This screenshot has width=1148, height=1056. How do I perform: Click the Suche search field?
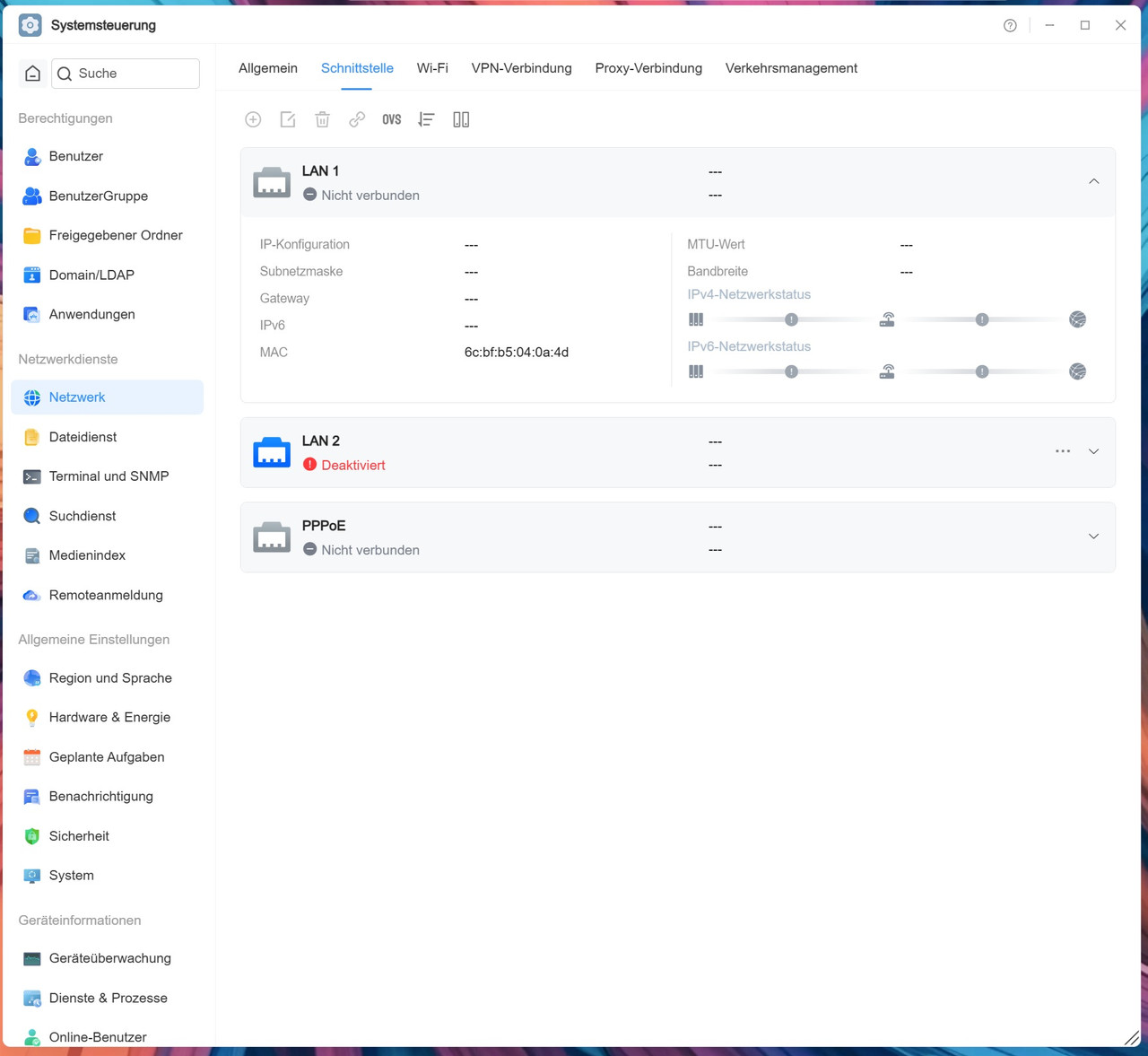(126, 74)
